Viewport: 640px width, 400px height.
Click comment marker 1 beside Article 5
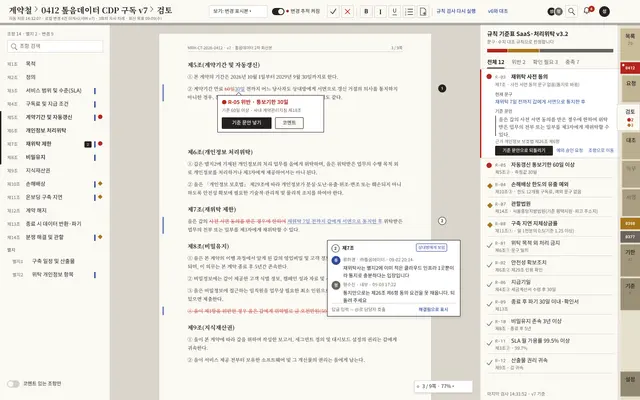click(442, 88)
